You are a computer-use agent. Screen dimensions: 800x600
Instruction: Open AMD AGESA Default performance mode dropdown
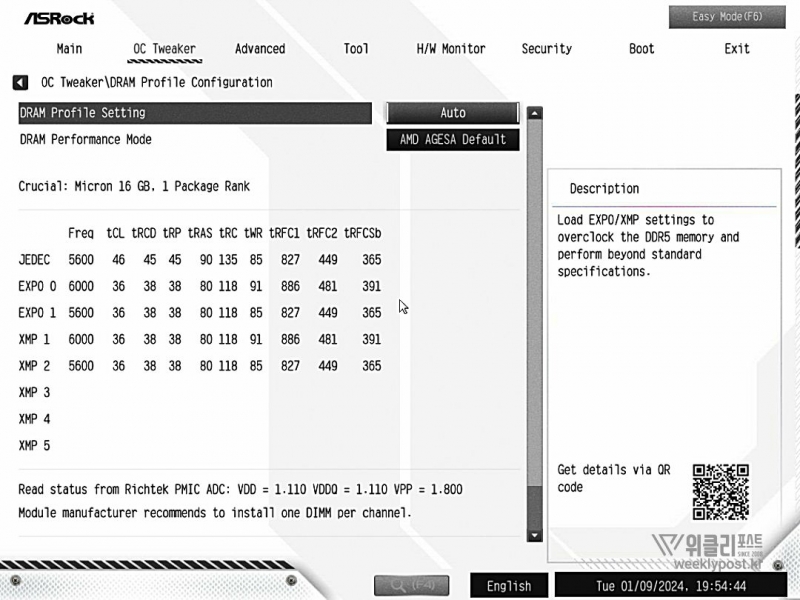[453, 140]
